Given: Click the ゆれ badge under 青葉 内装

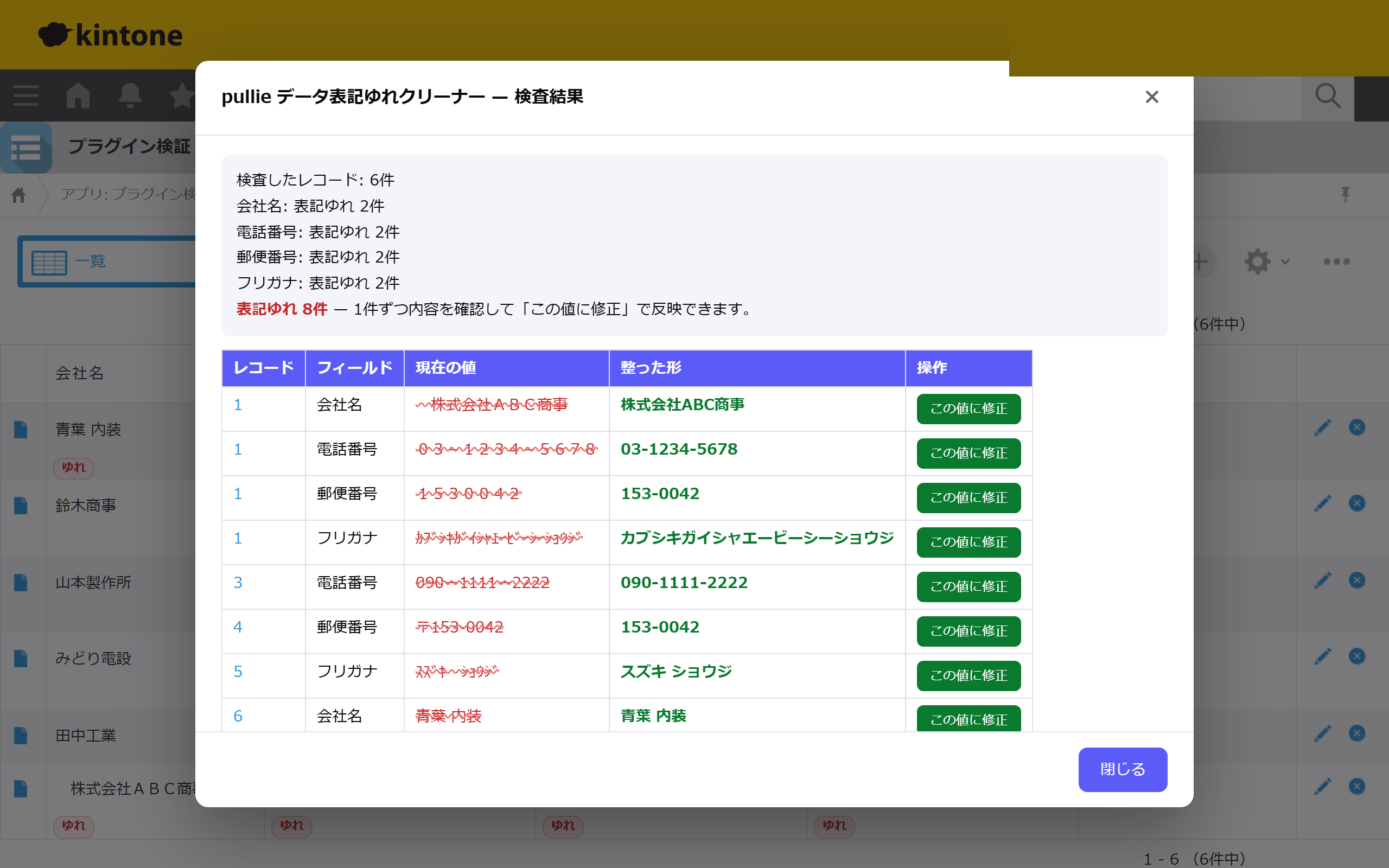Looking at the screenshot, I should tap(73, 468).
